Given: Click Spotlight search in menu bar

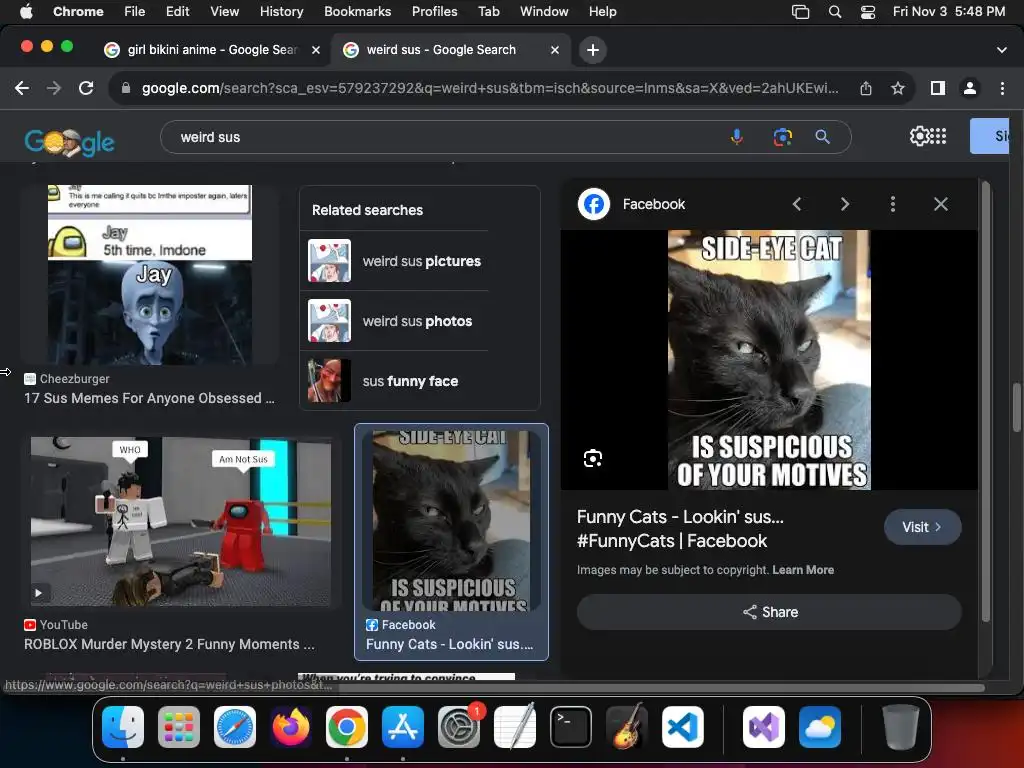Looking at the screenshot, I should (835, 12).
